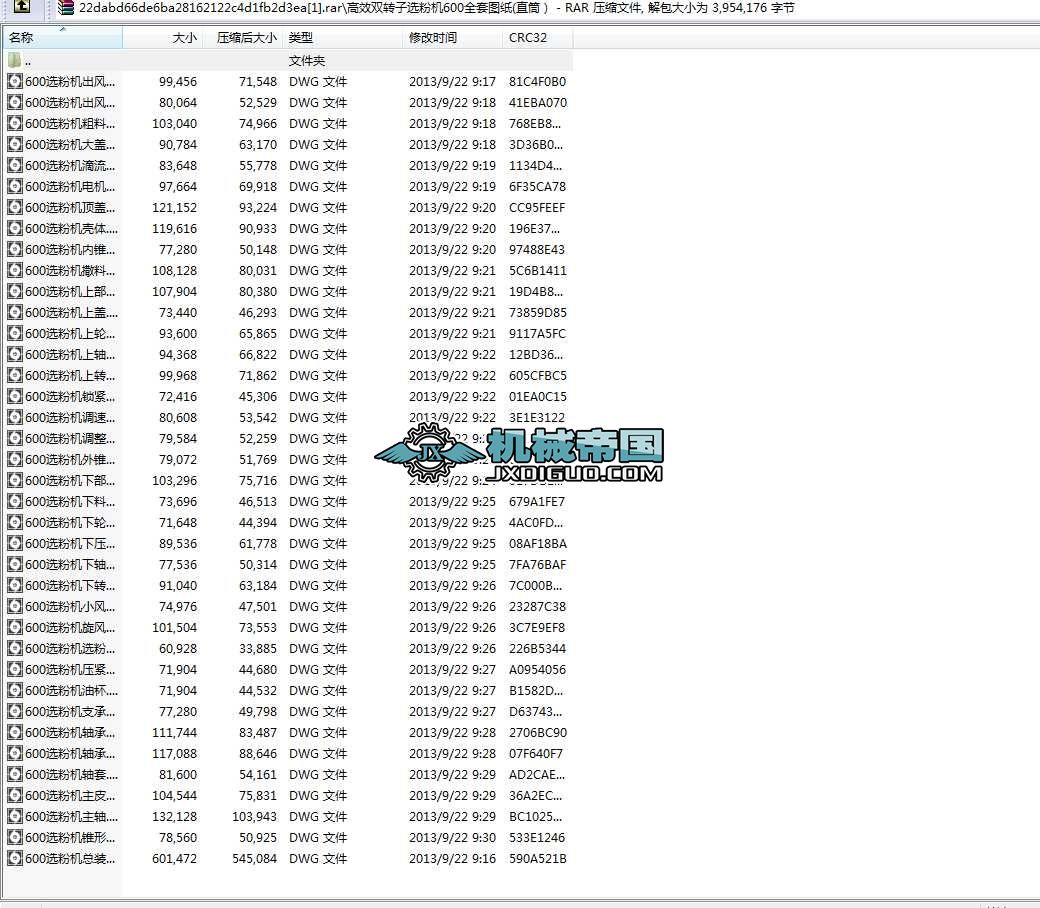Sort by the 类型 column header
Image resolution: width=1040 pixels, height=908 pixels.
point(343,38)
